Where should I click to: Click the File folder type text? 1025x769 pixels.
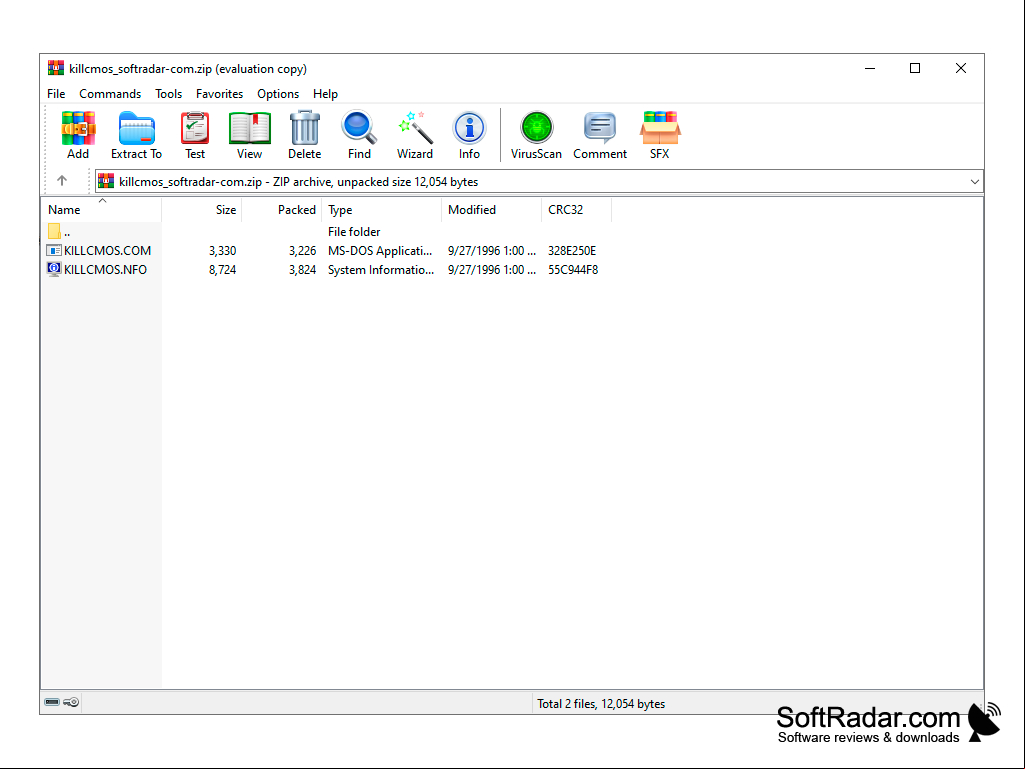pos(354,231)
